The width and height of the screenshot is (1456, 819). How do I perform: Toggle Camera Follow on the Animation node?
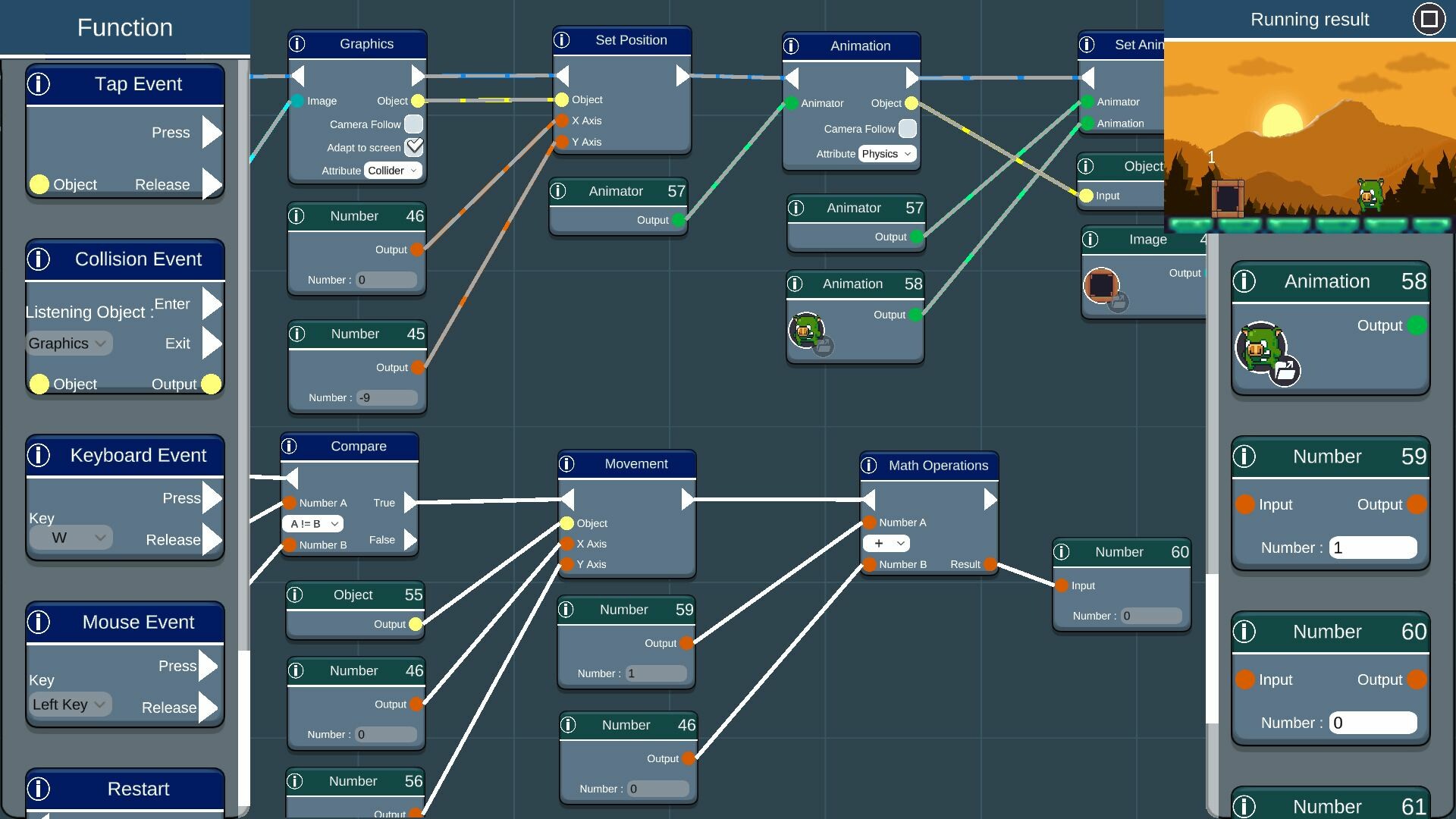pos(908,128)
